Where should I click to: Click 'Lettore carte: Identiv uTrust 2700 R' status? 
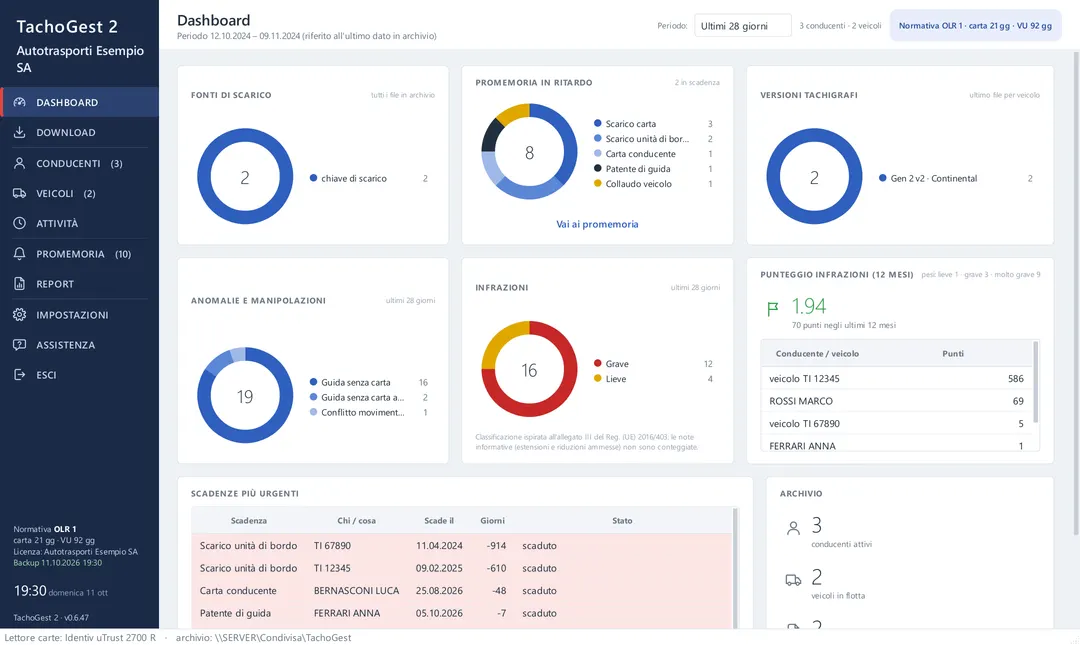tap(80, 637)
